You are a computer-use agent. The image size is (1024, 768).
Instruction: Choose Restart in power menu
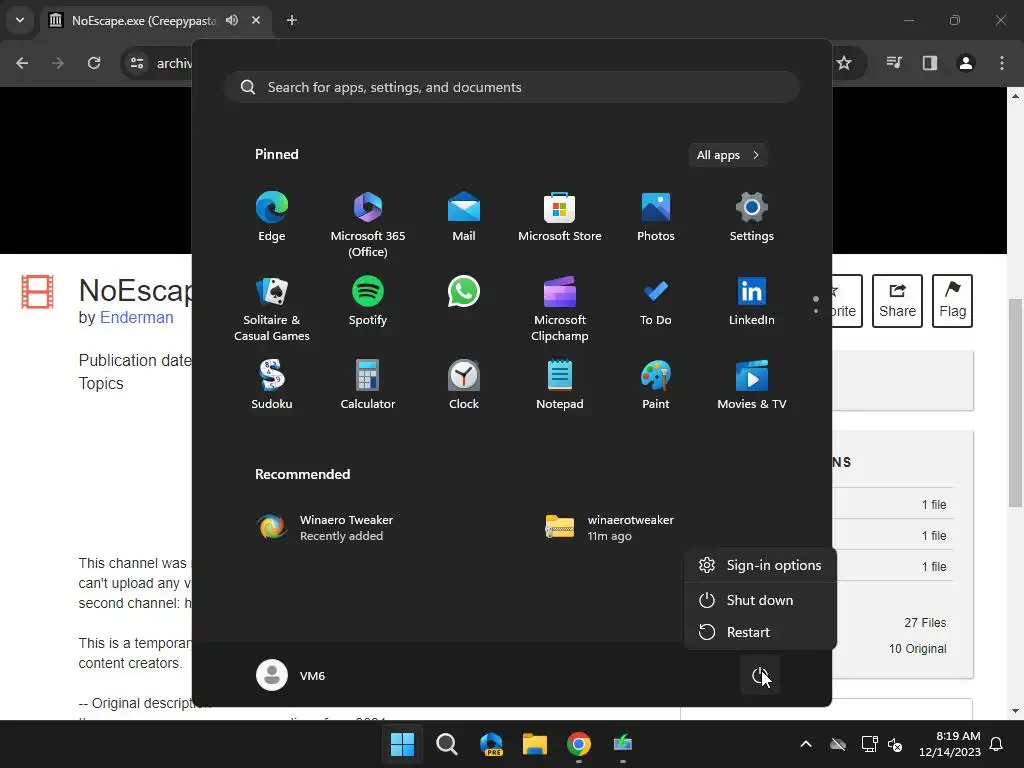(x=760, y=632)
